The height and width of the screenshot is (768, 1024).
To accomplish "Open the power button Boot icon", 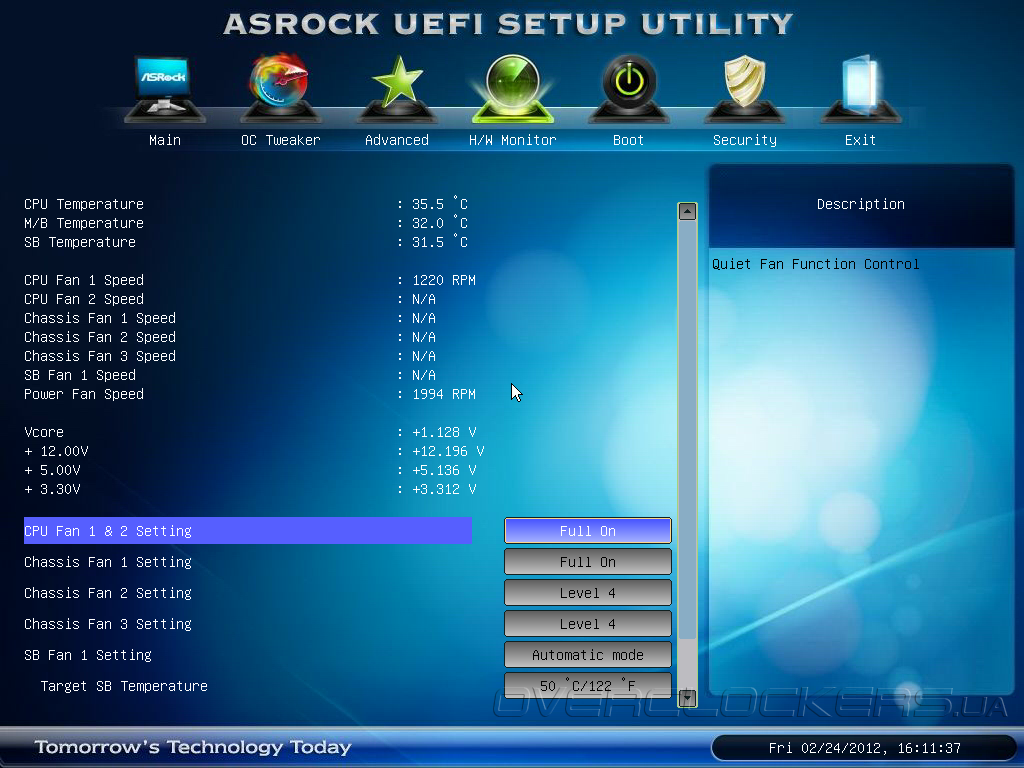I will pos(628,89).
